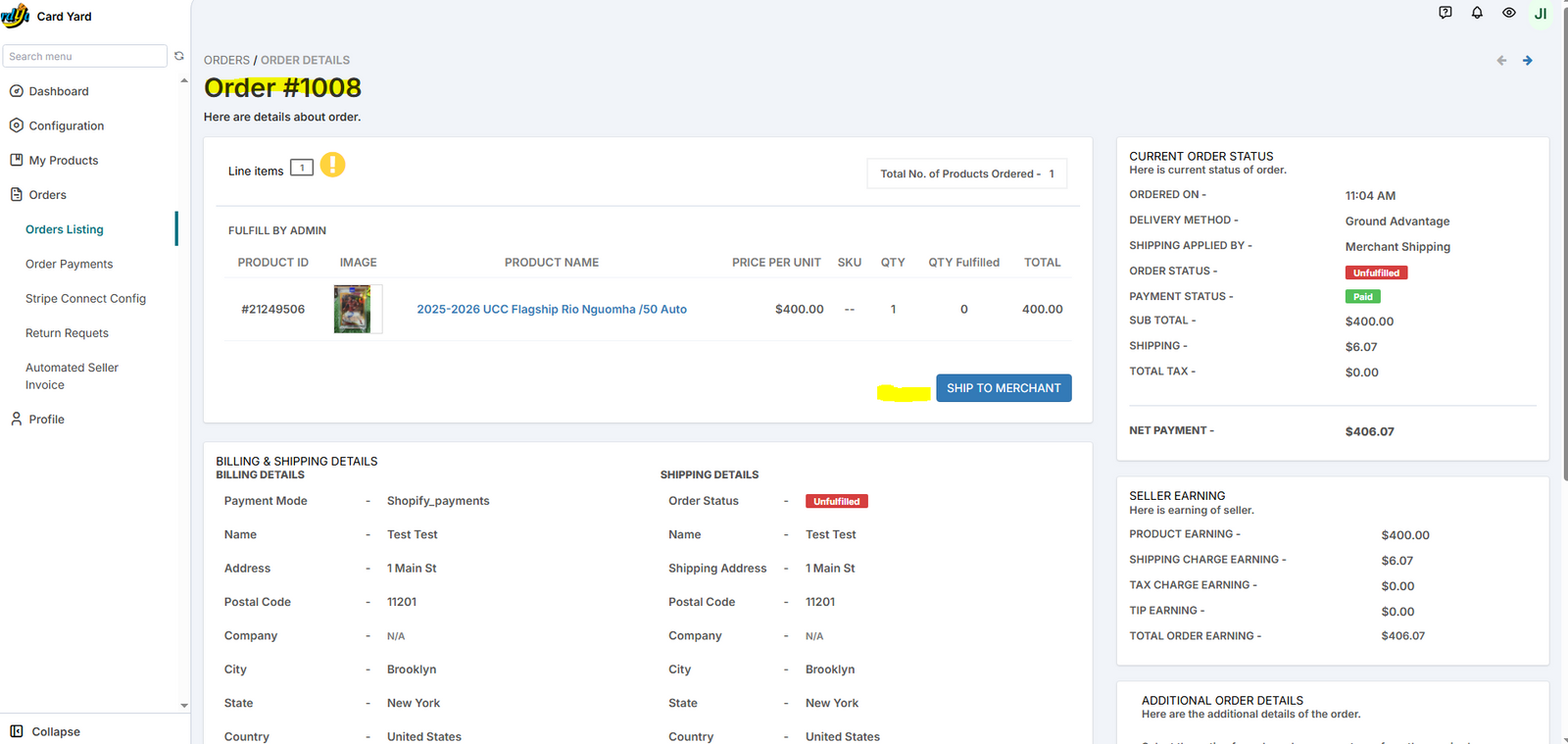
Task: Focus the Search menu input field
Action: 84,56
